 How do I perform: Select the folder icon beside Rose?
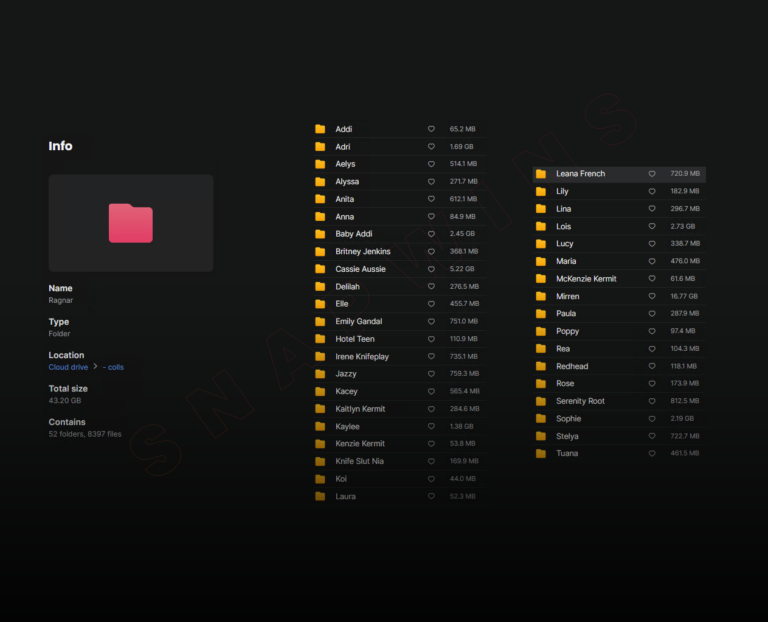[541, 384]
